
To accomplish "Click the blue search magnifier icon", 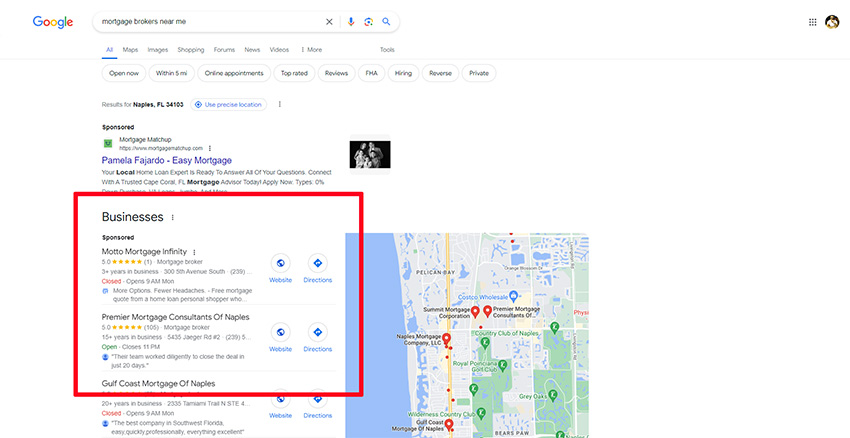I will point(386,22).
